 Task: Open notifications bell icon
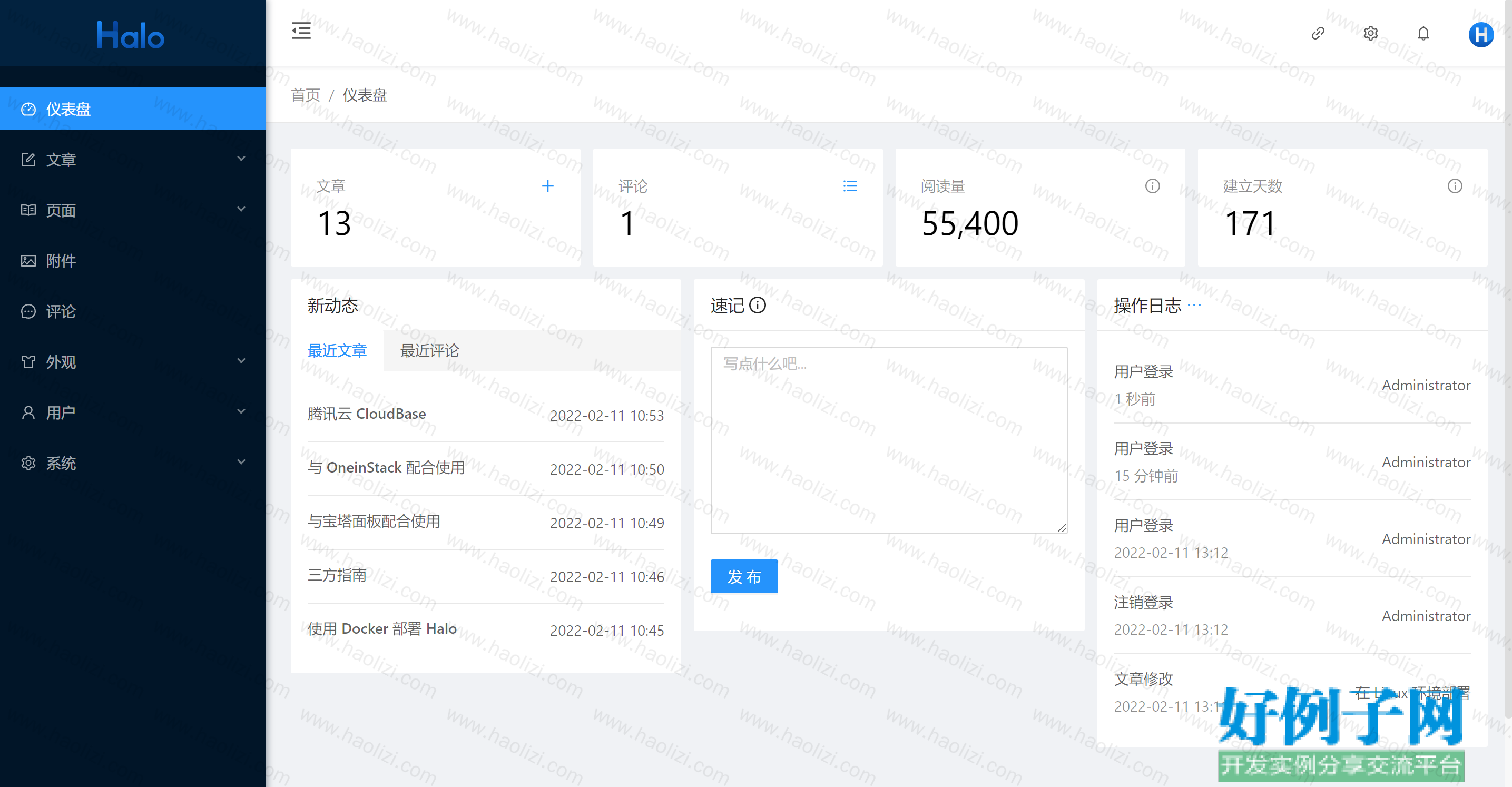(x=1423, y=34)
